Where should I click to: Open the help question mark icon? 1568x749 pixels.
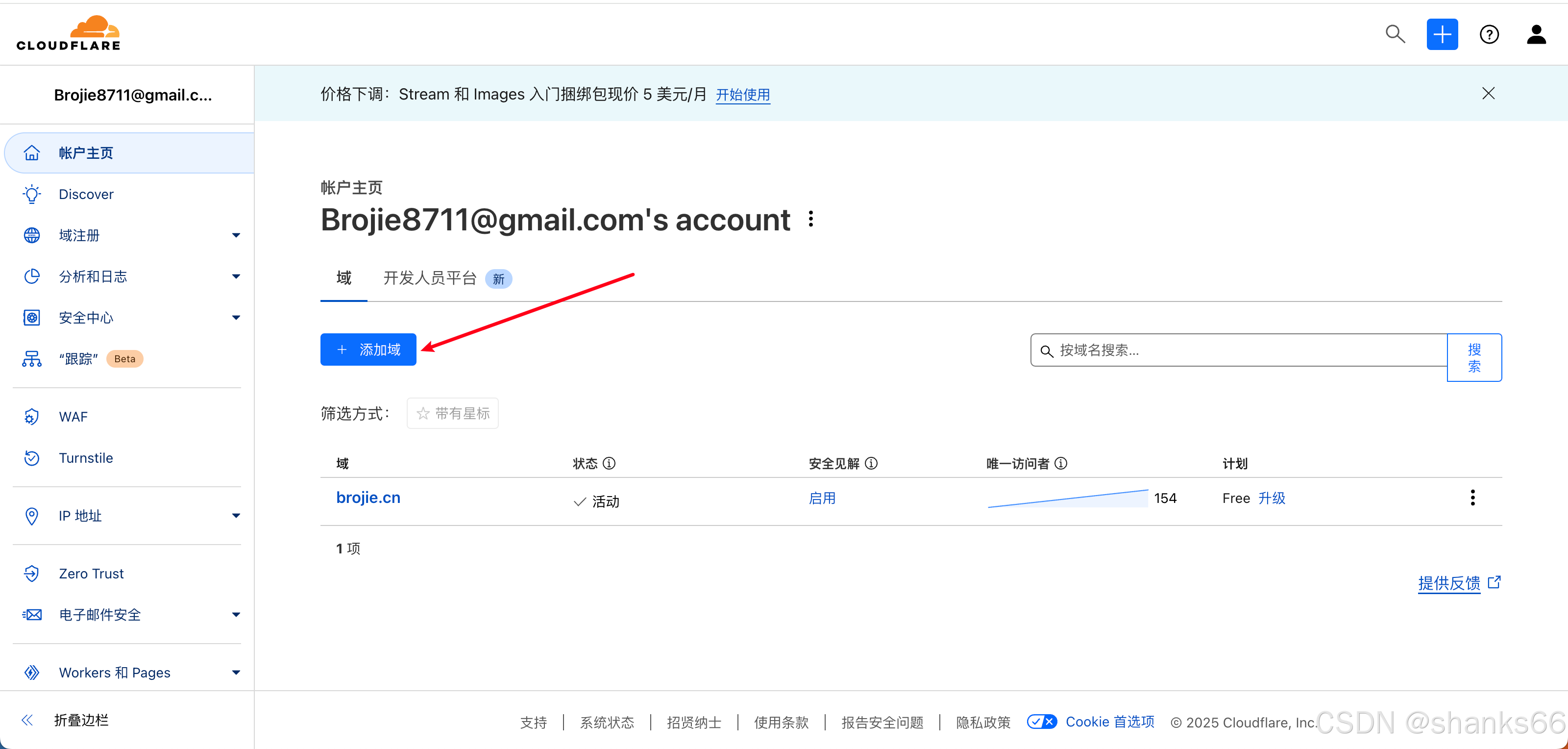[1489, 34]
